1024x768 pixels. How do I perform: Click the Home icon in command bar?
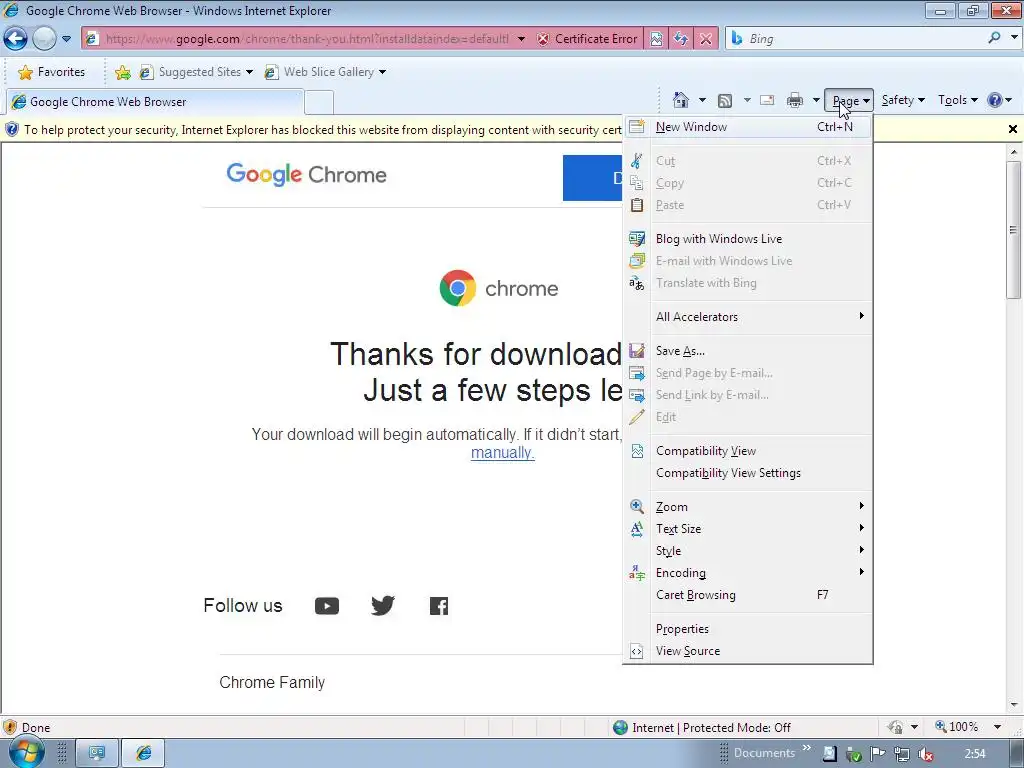pyautogui.click(x=680, y=100)
